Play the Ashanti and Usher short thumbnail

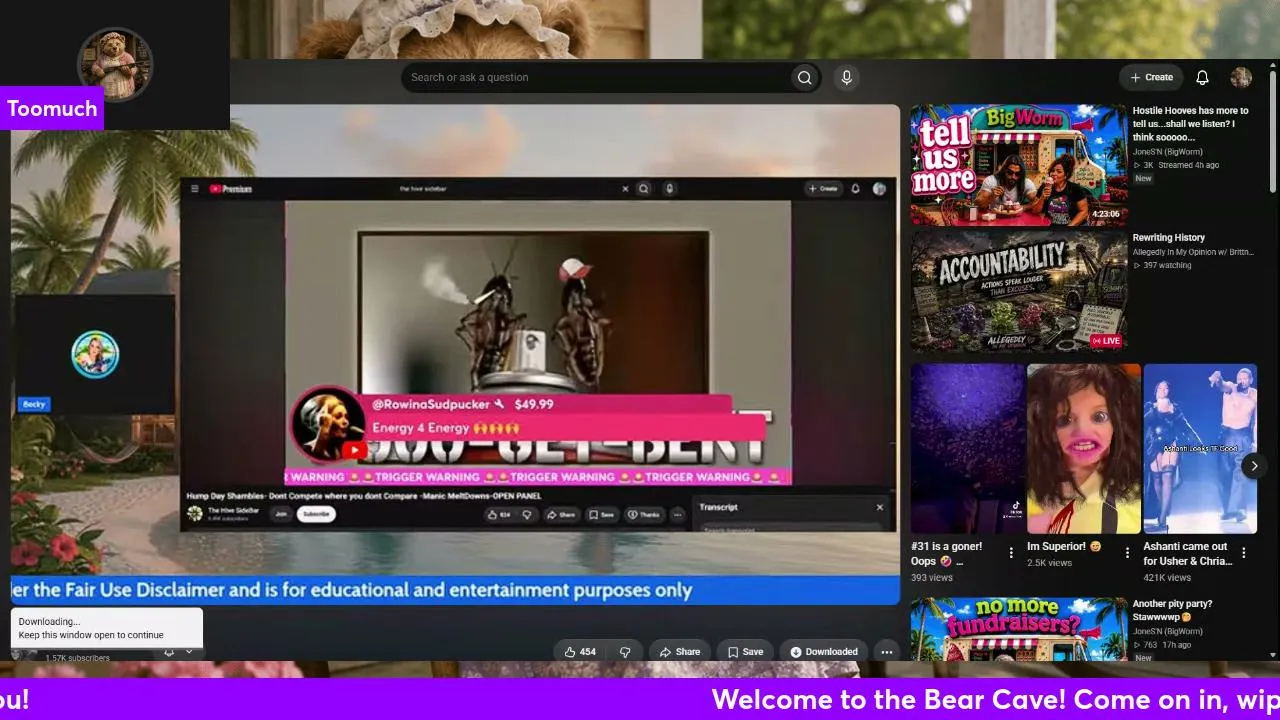click(x=1200, y=448)
